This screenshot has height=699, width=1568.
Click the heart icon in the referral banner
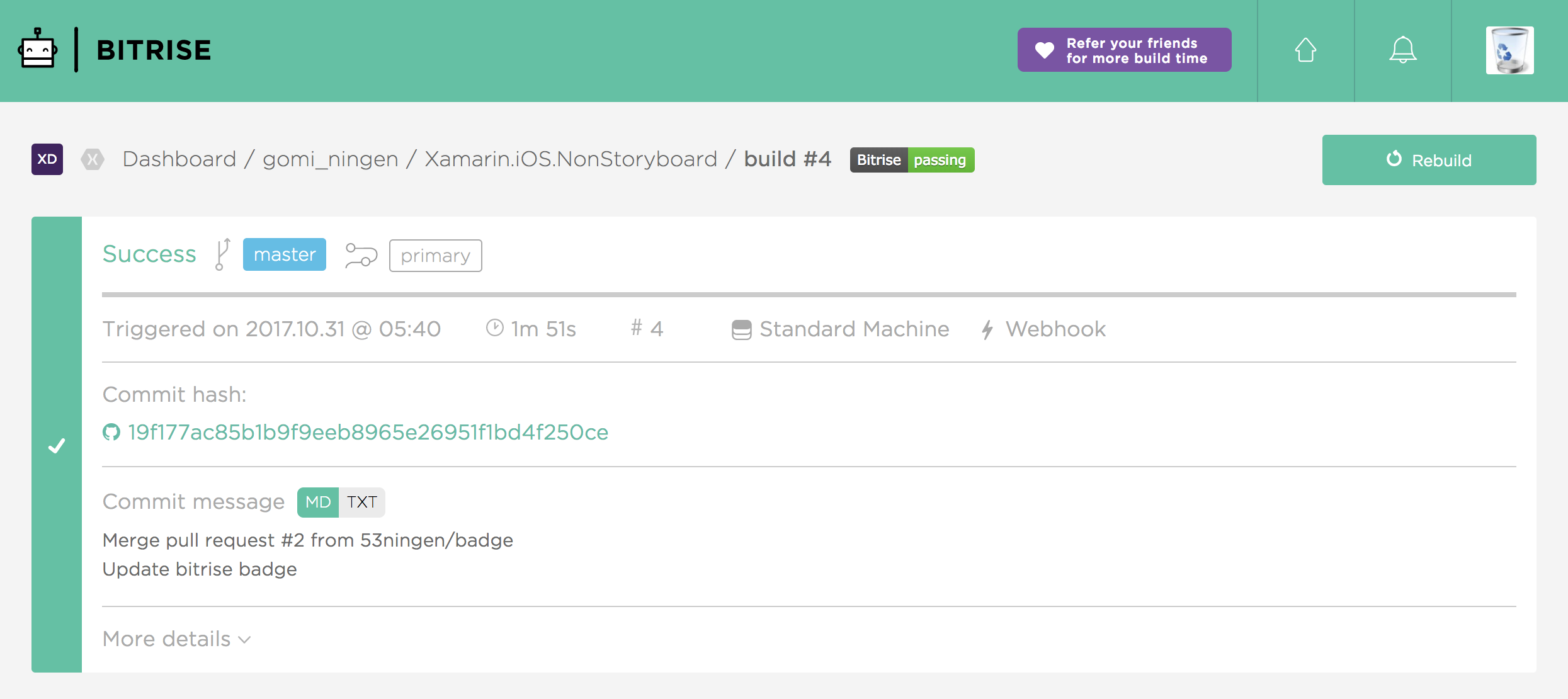click(x=1045, y=50)
